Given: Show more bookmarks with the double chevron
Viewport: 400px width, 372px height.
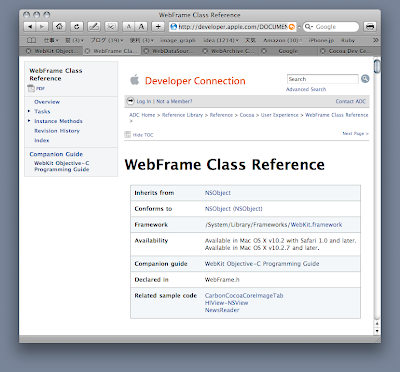Looking at the screenshot, I should (376, 40).
